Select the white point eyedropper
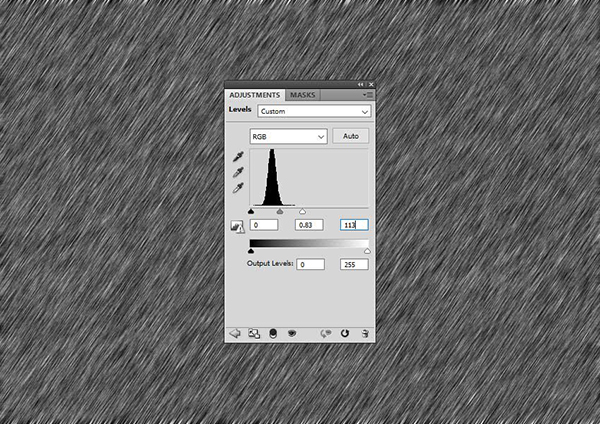The width and height of the screenshot is (600, 424). click(x=238, y=188)
